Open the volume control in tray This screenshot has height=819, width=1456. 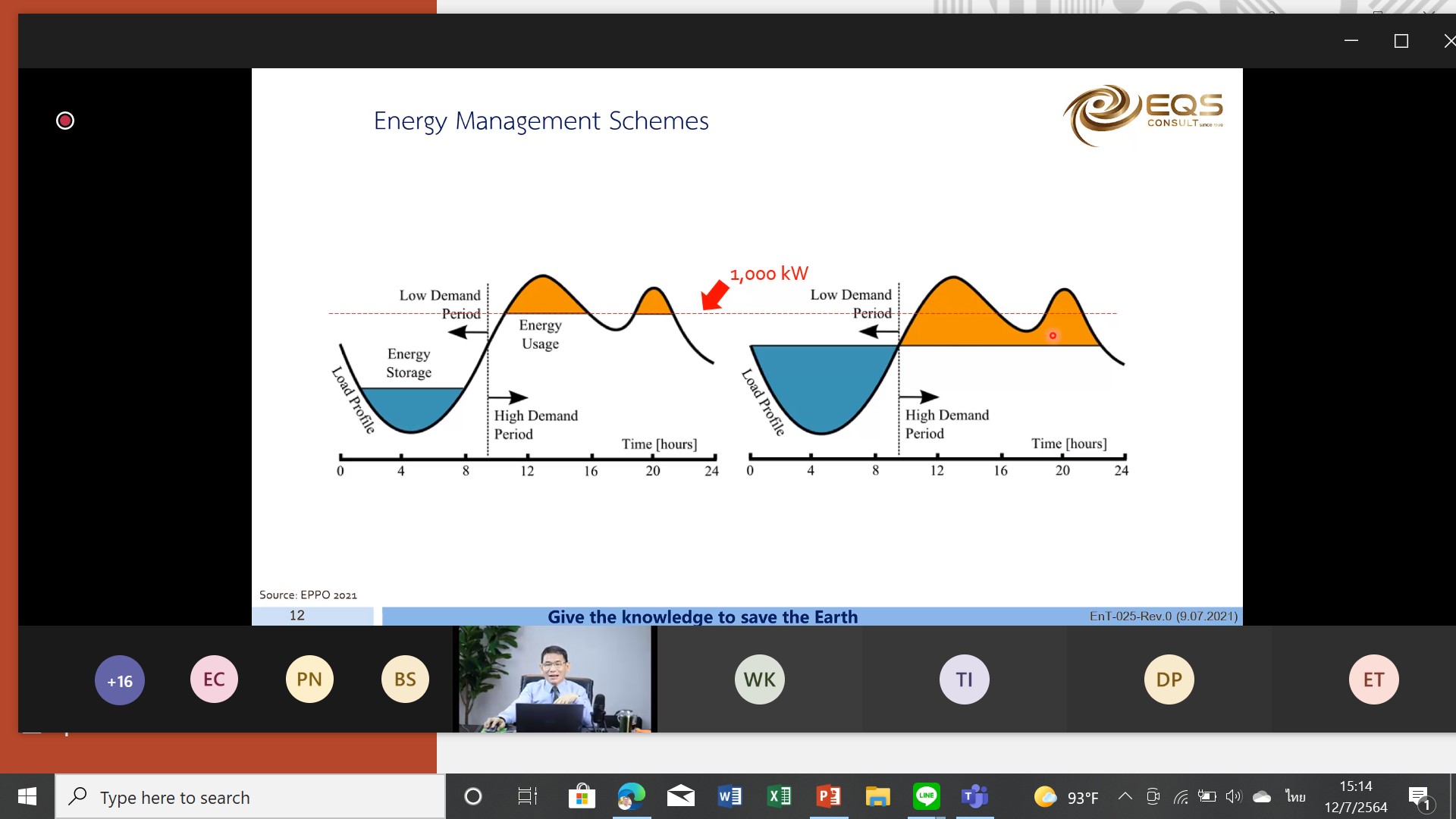1234,796
